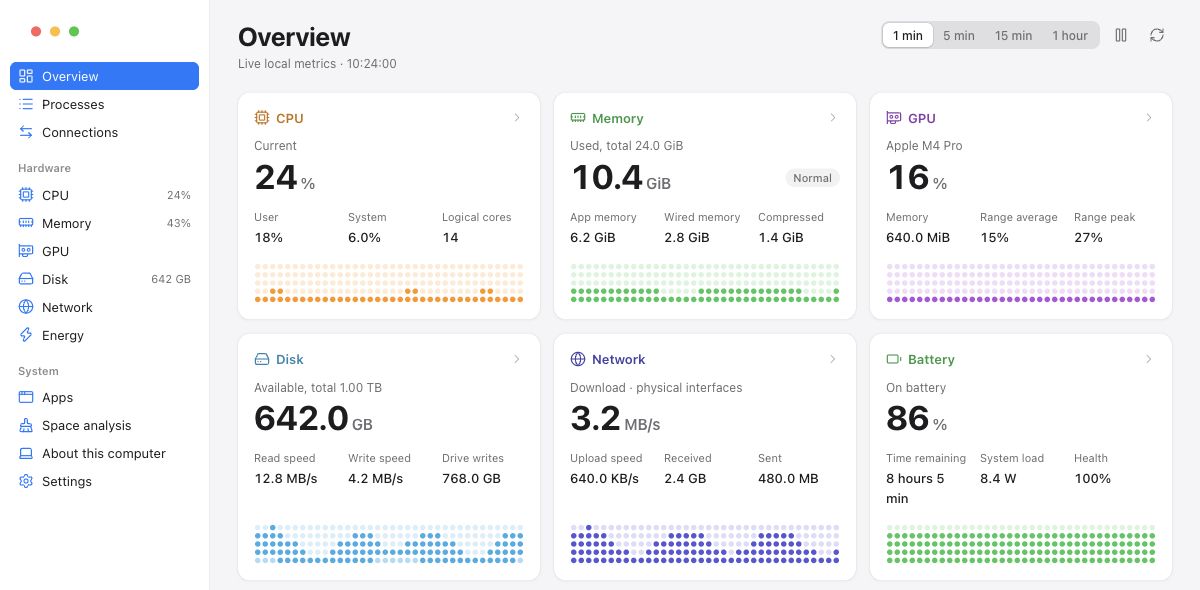The height and width of the screenshot is (590, 1200).
Task: Refresh the metrics with the reload icon
Action: [x=1157, y=35]
